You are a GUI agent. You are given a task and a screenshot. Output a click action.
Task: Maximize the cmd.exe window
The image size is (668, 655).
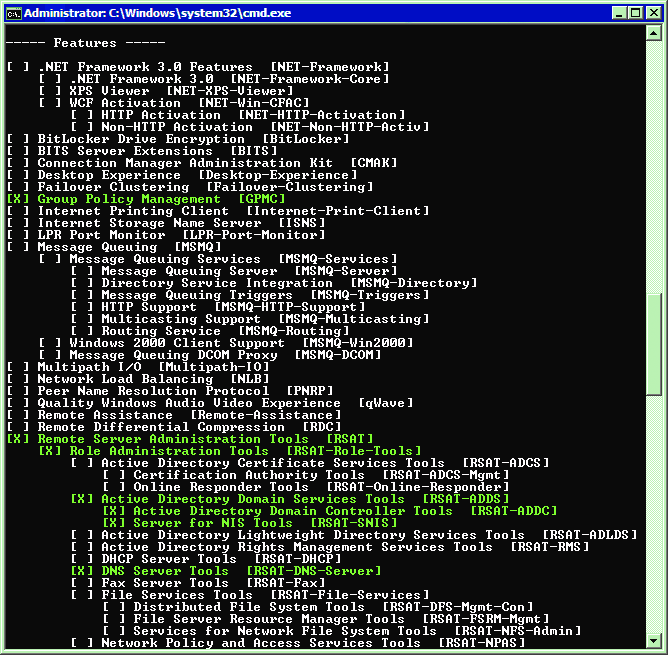click(x=636, y=13)
